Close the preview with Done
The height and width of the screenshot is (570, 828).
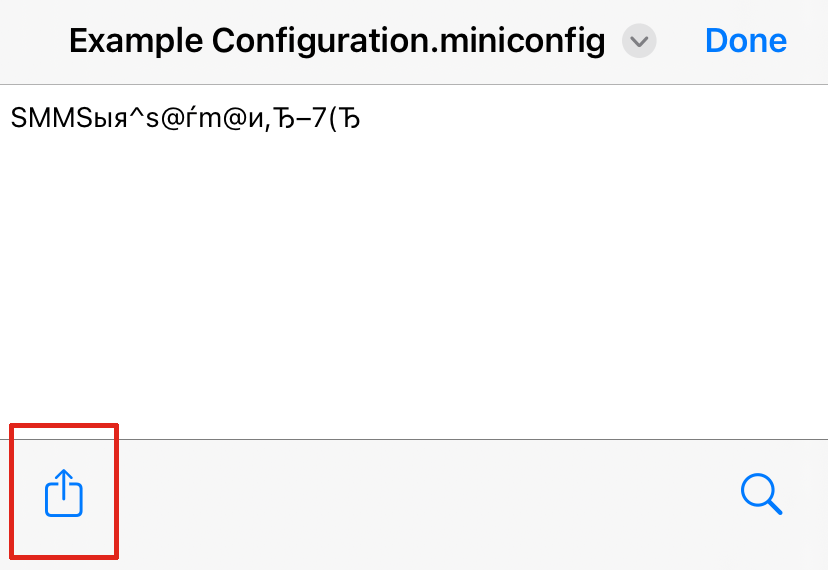[x=745, y=41]
